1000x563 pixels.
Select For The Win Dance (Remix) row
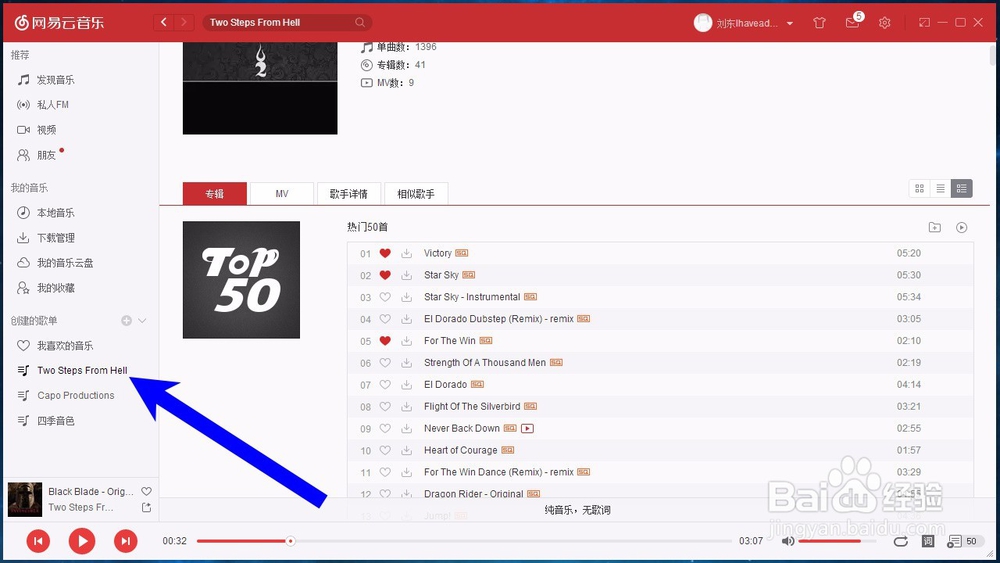click(660, 472)
